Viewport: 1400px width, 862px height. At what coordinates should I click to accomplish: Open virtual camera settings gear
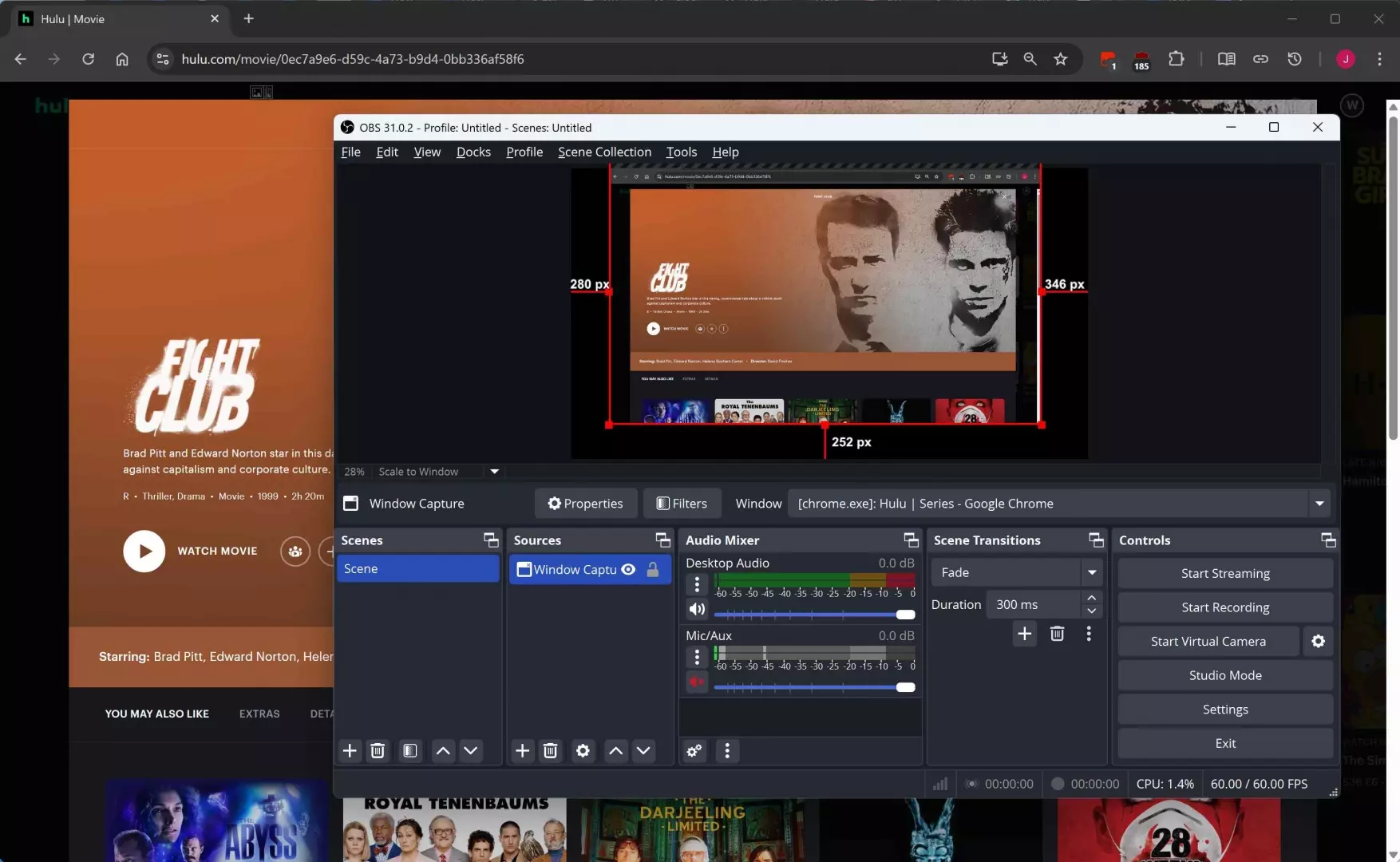(1319, 641)
